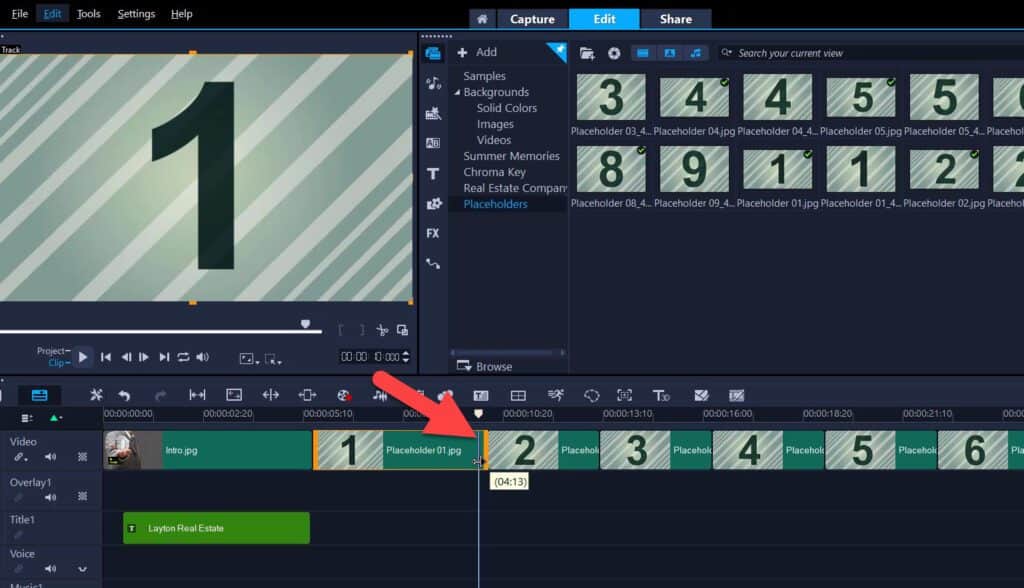The width and height of the screenshot is (1024, 588).
Task: Mute the Video track speaker
Action: click(50, 456)
